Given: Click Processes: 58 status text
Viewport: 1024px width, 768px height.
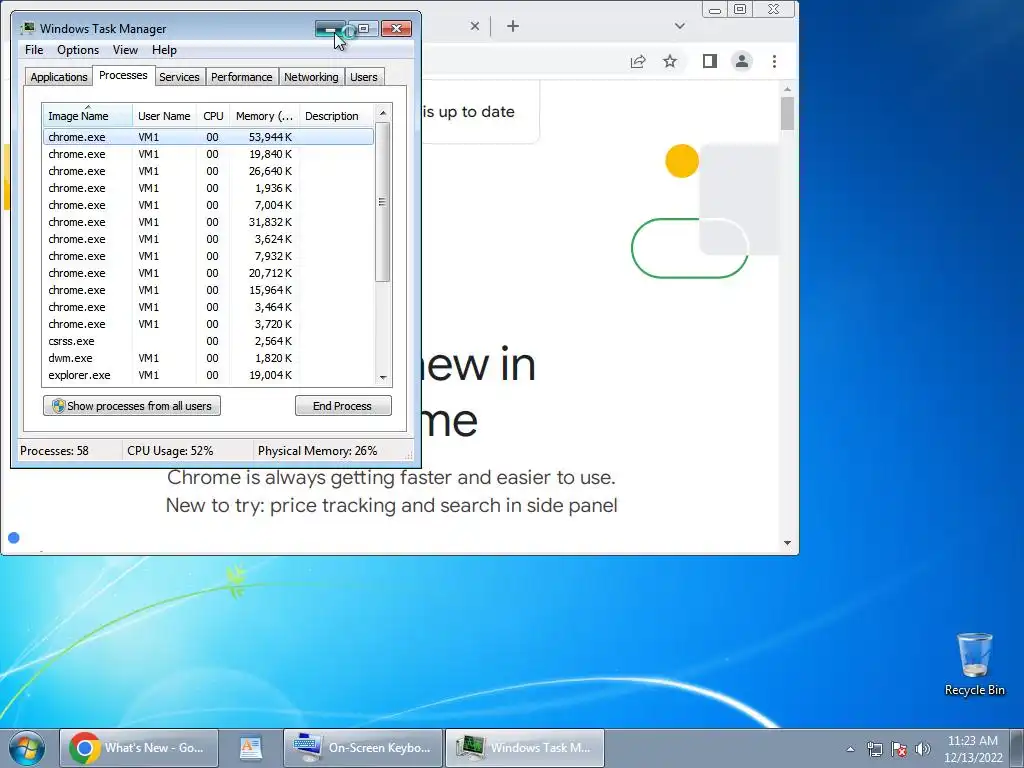Looking at the screenshot, I should click(54, 451).
